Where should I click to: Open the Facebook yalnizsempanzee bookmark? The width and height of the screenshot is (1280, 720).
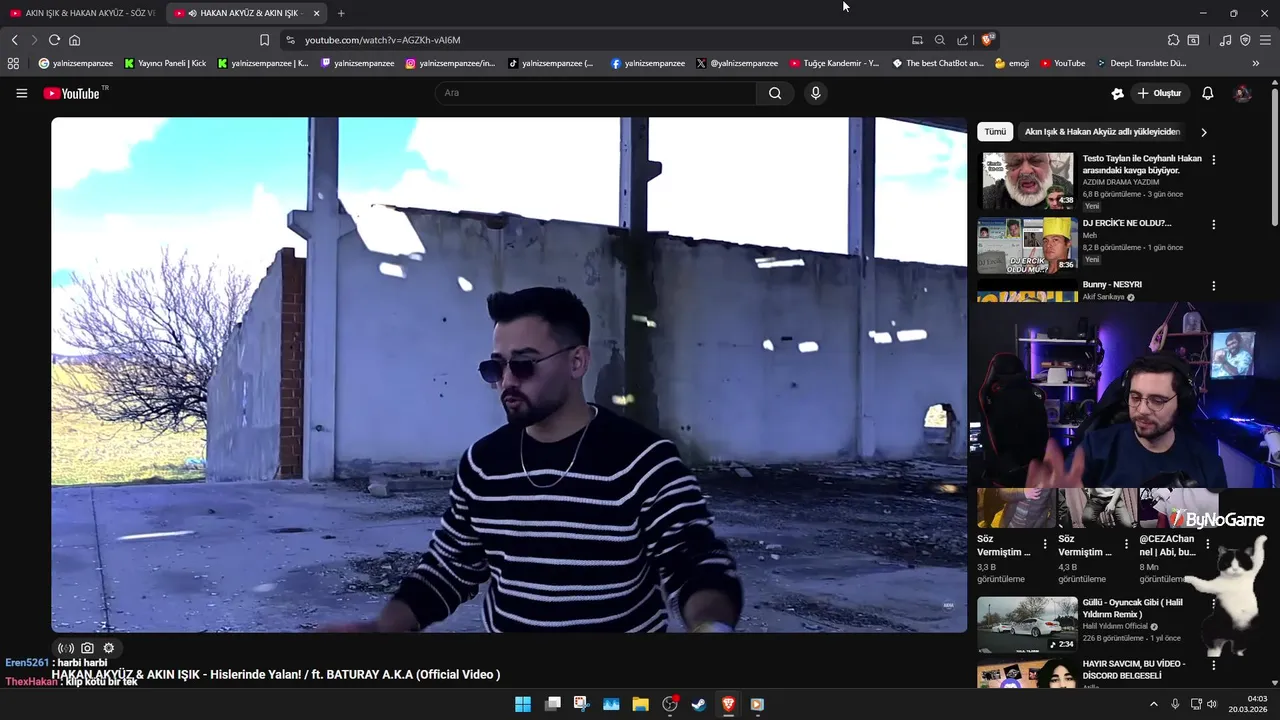[x=647, y=63]
